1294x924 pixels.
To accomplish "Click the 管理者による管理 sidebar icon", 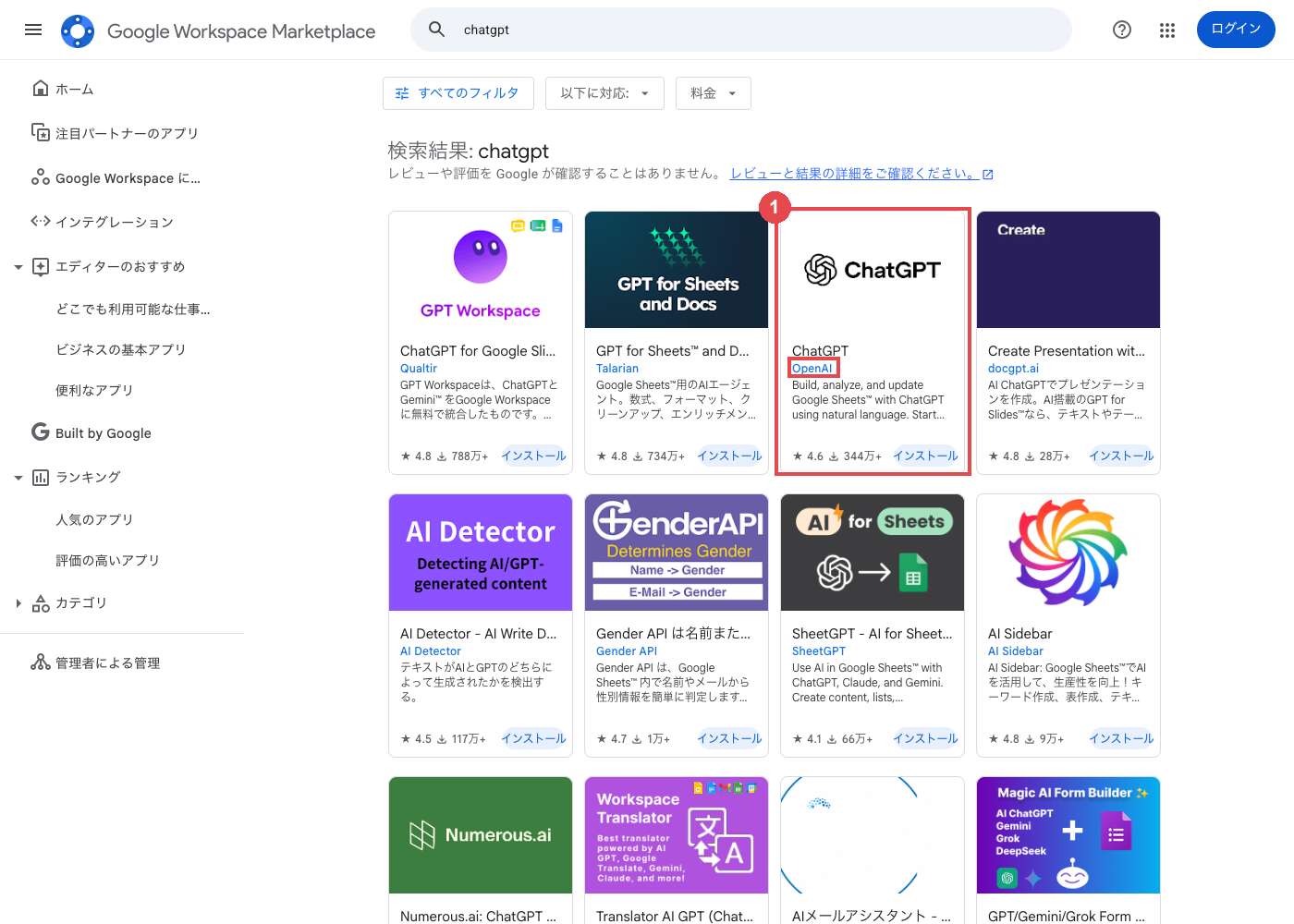I will pyautogui.click(x=41, y=663).
